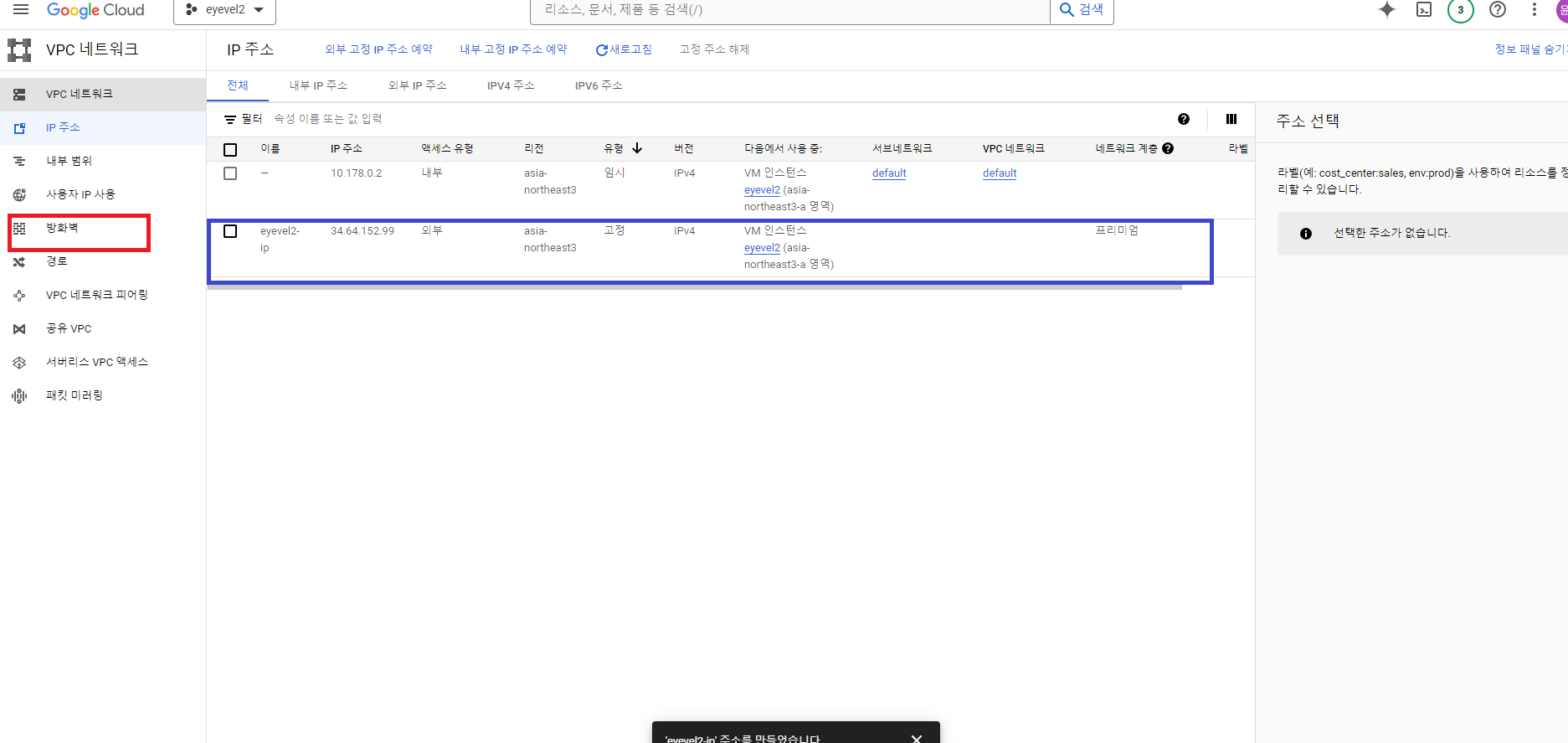The height and width of the screenshot is (743, 1568).
Task: Open the help question mark menu
Action: 1498,10
